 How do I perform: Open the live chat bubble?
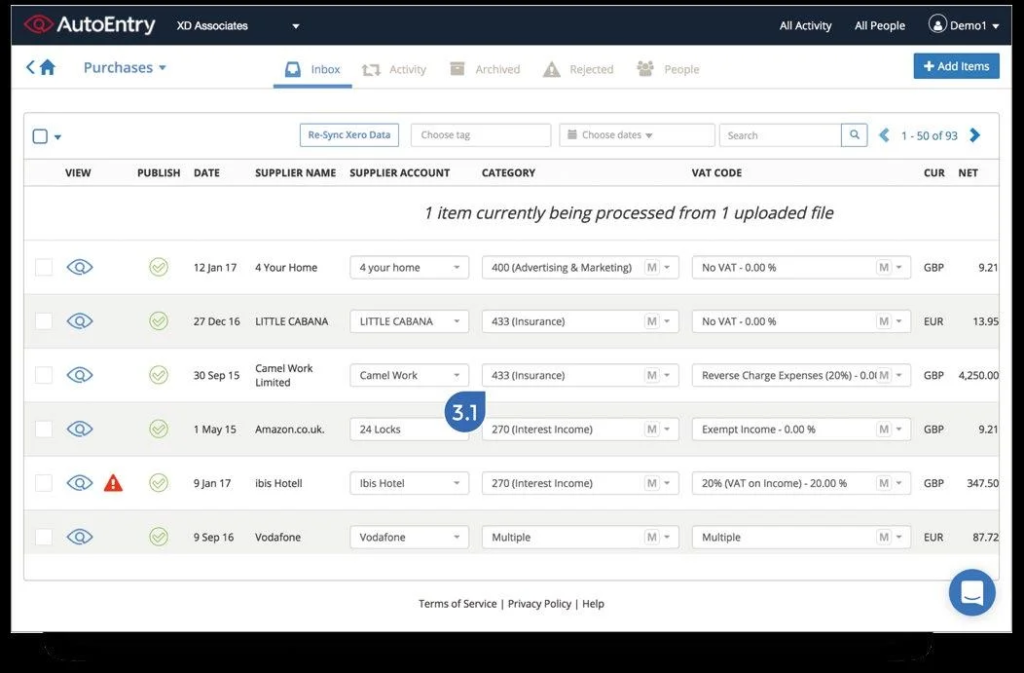[x=971, y=592]
